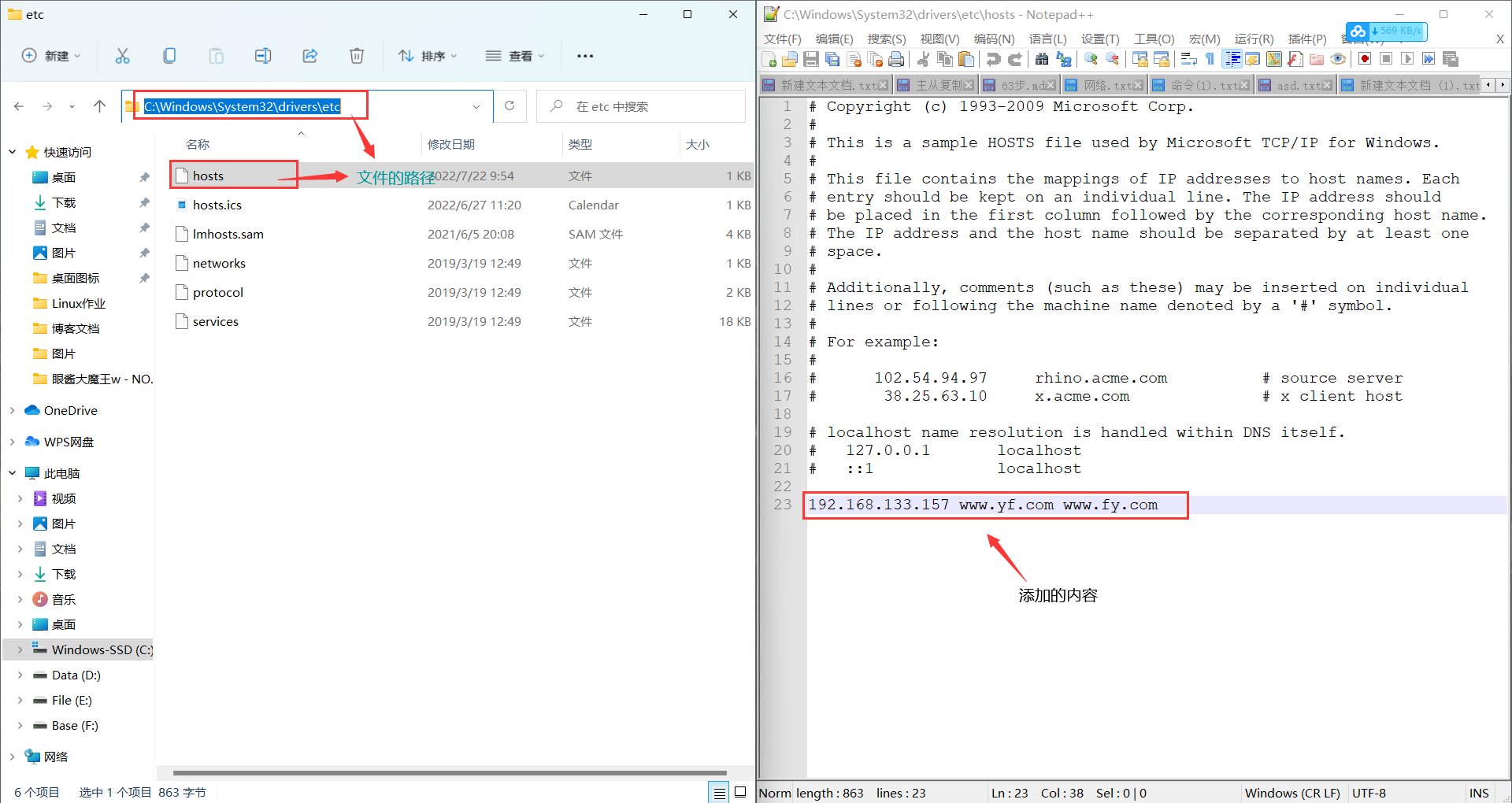Viewport: 1512px width, 803px height.
Task: Click the 类型 column header
Action: click(580, 144)
